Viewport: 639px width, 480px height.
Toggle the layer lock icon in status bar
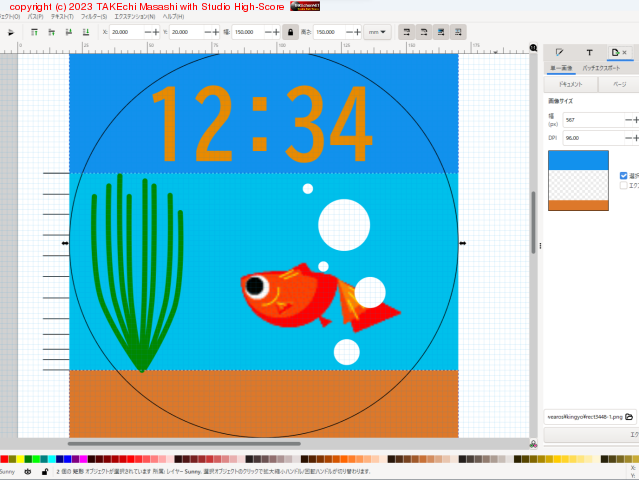45,471
